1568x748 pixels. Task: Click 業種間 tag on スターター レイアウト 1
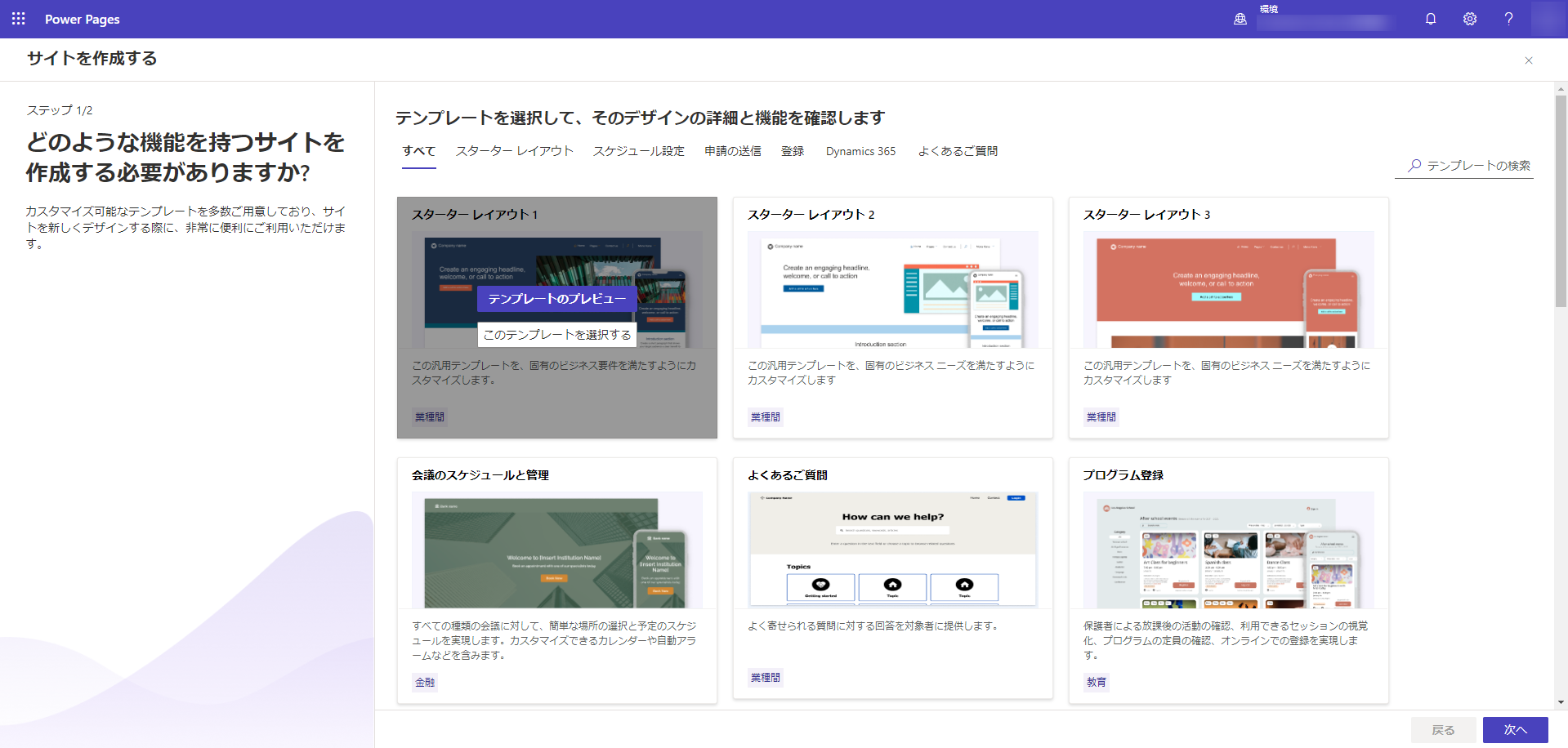tap(430, 416)
